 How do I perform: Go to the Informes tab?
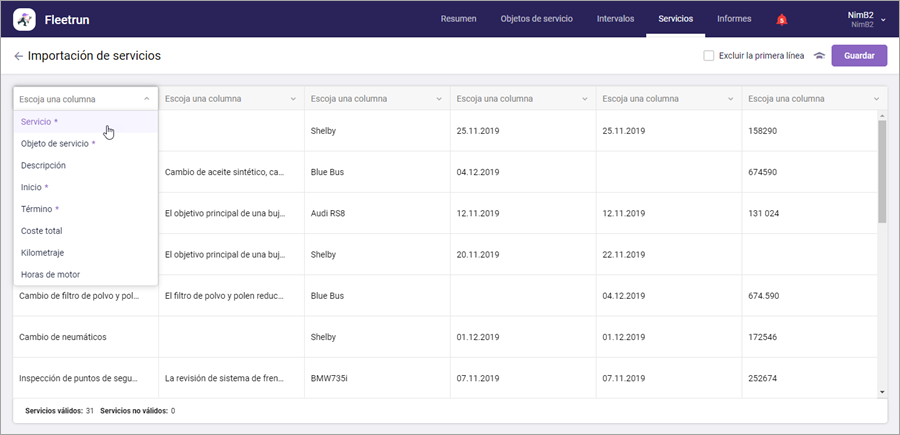734,19
